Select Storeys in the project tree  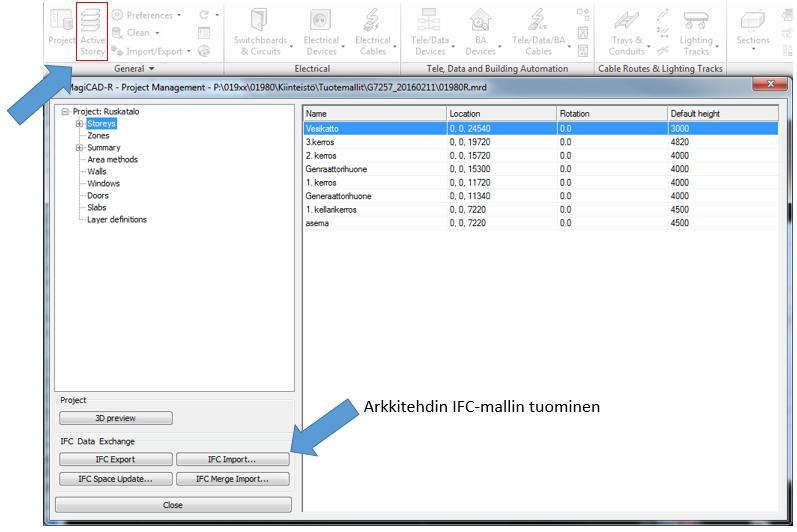pos(101,123)
